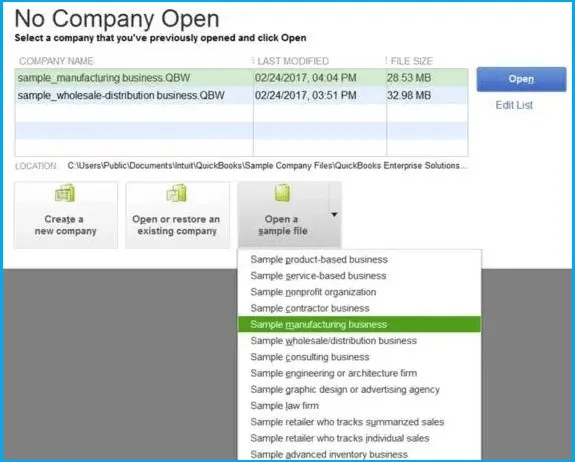Expand the Open a sample file dropdown arrow
The height and width of the screenshot is (462, 575).
coord(334,215)
